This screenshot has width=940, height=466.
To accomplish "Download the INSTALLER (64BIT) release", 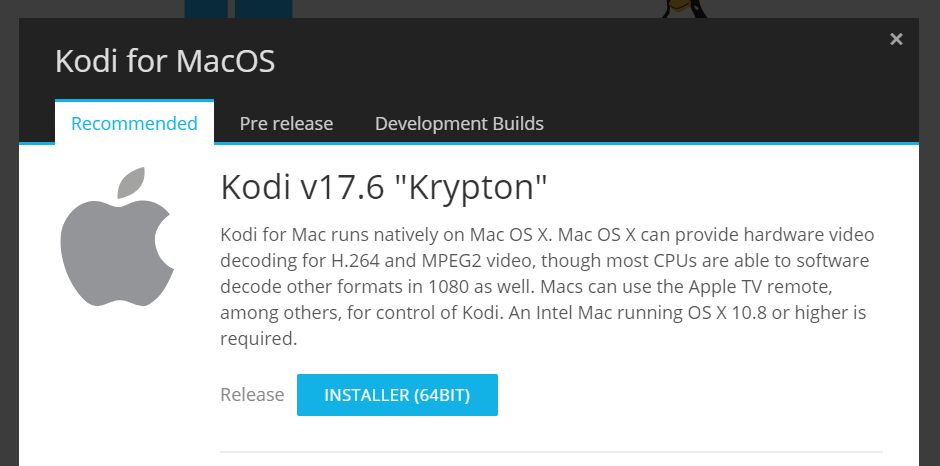I will coord(397,395).
